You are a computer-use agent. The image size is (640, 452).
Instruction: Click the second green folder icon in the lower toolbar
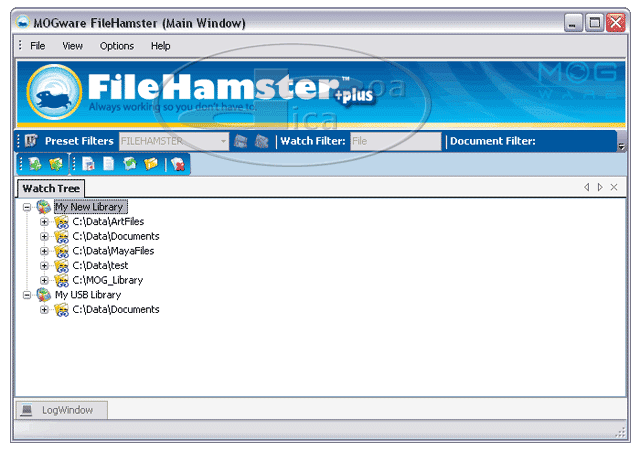(57, 164)
